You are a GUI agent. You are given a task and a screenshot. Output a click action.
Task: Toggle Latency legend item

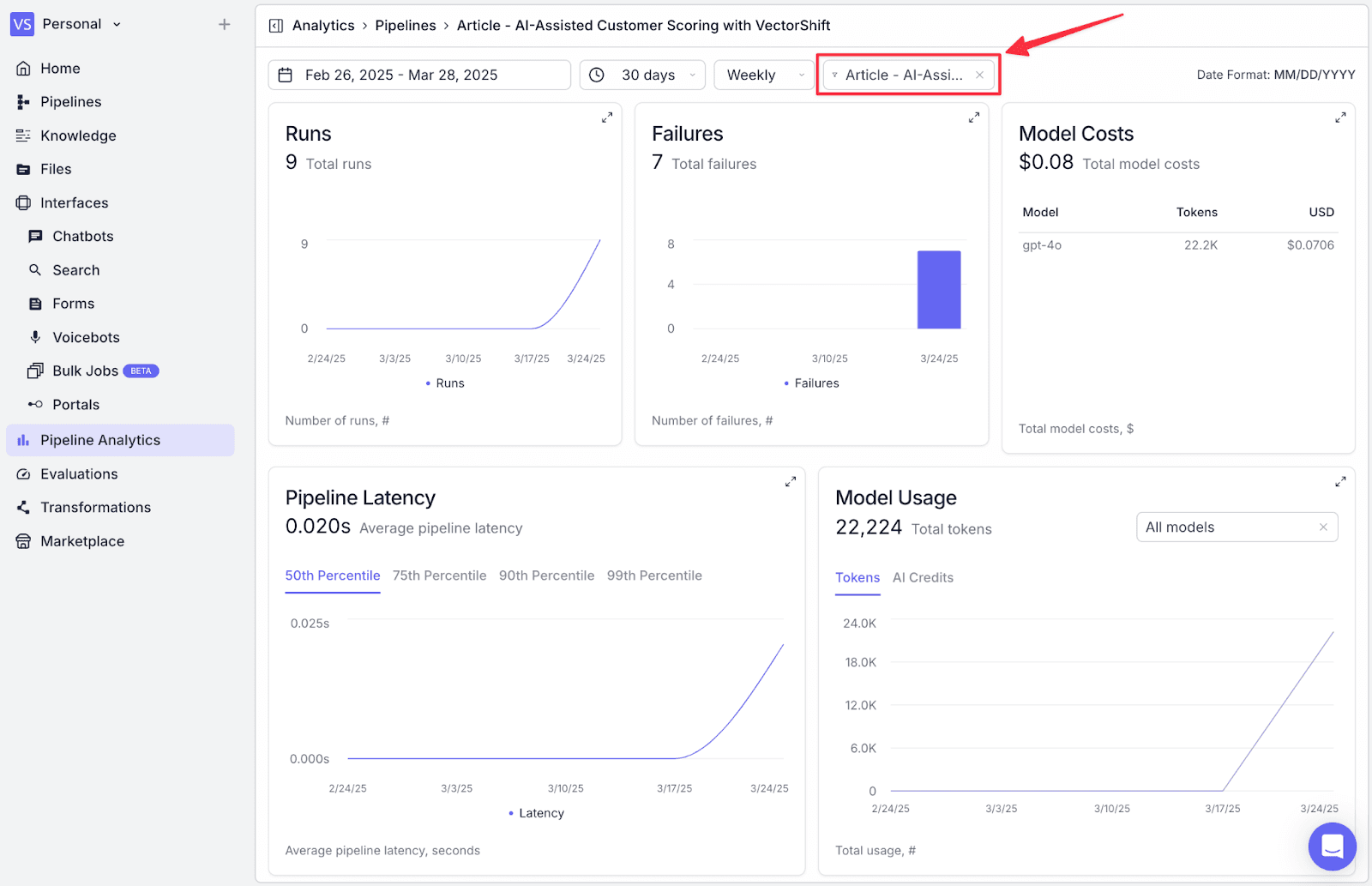(536, 813)
